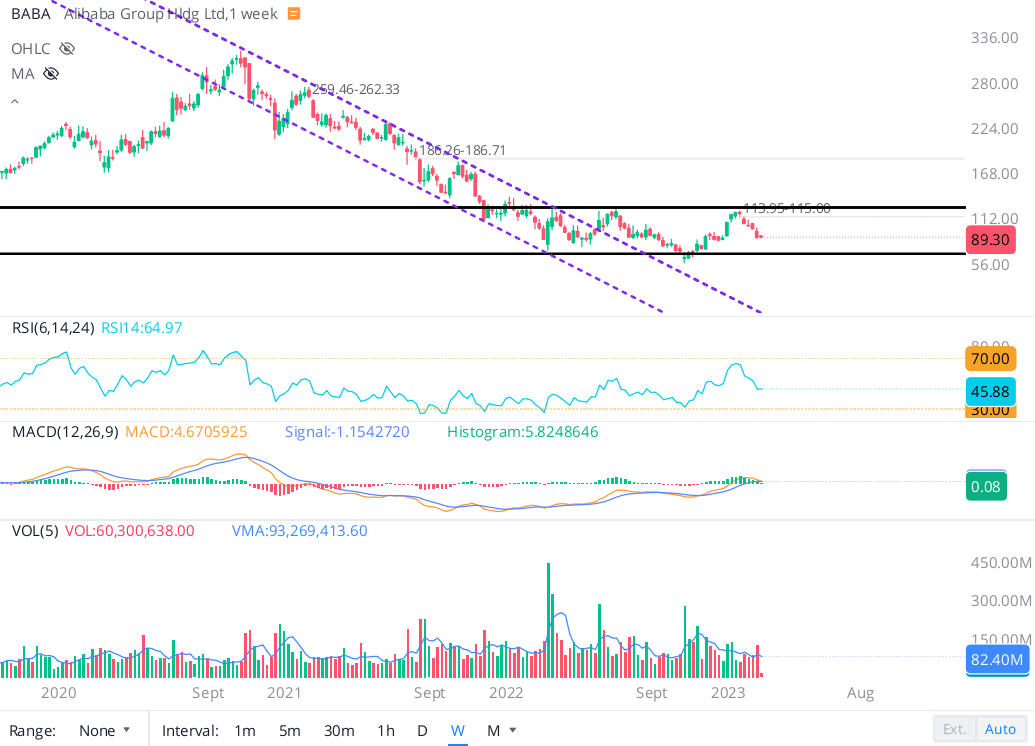Viewport: 1035px width, 746px height.
Task: Click the VOL(5) volume indicator label
Action: [37, 530]
